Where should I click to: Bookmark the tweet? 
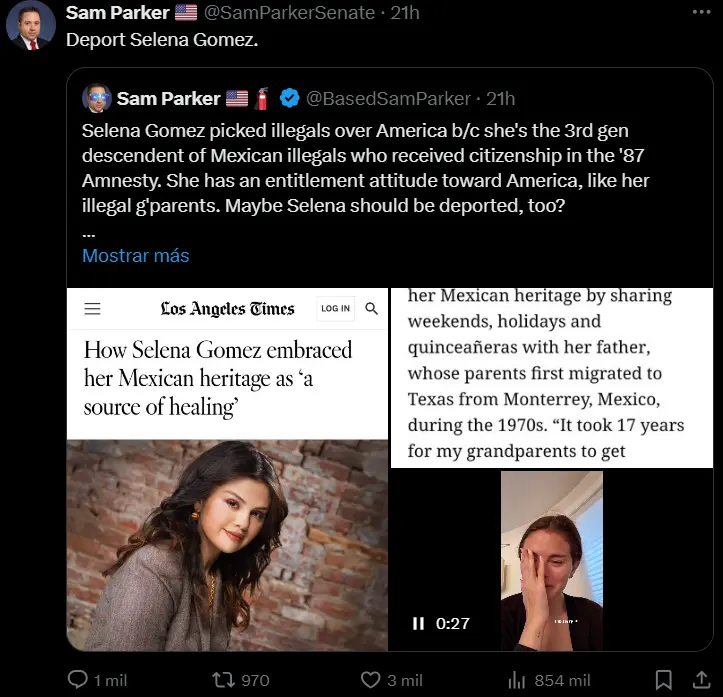tap(663, 679)
